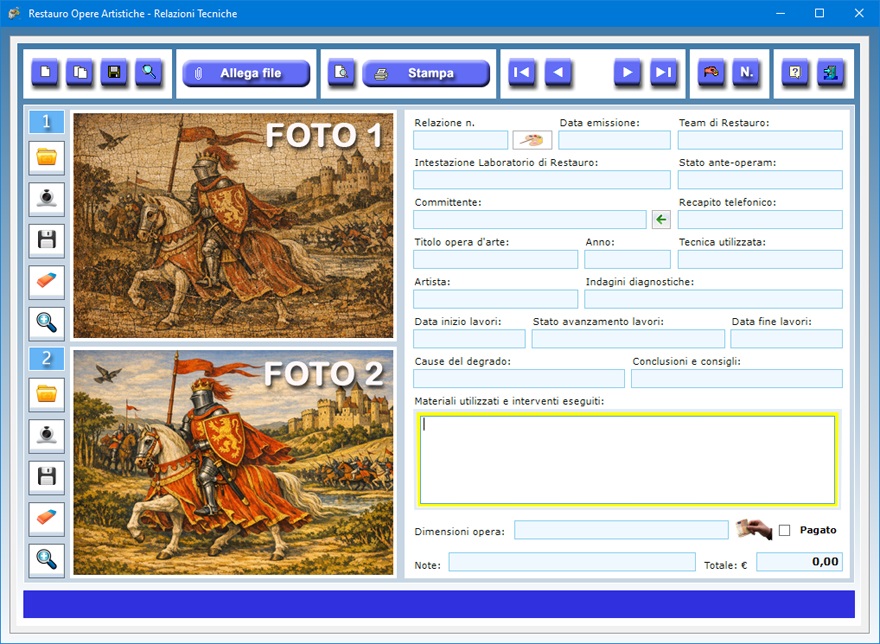Open help with the question mark icon
Image resolution: width=880 pixels, height=644 pixels.
(x=795, y=72)
